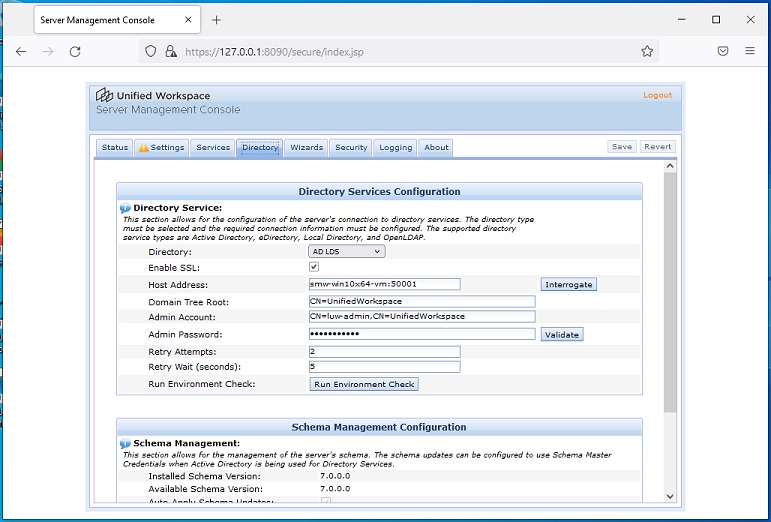Click the Enable SSL label
Viewport: 771px width, 522px height.
click(x=174, y=268)
